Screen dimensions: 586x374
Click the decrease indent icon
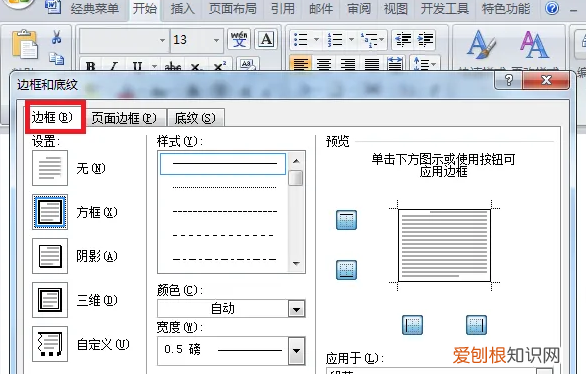[x=403, y=39]
